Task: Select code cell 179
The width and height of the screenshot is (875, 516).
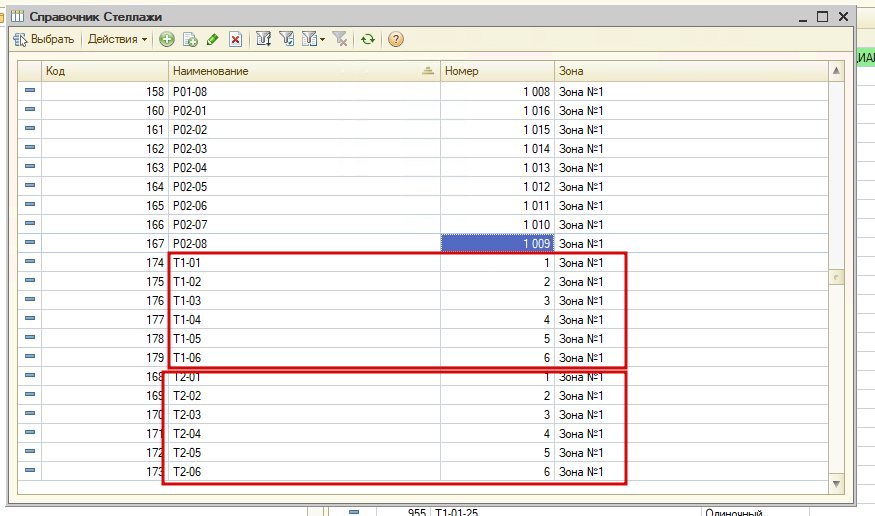Action: (x=105, y=358)
